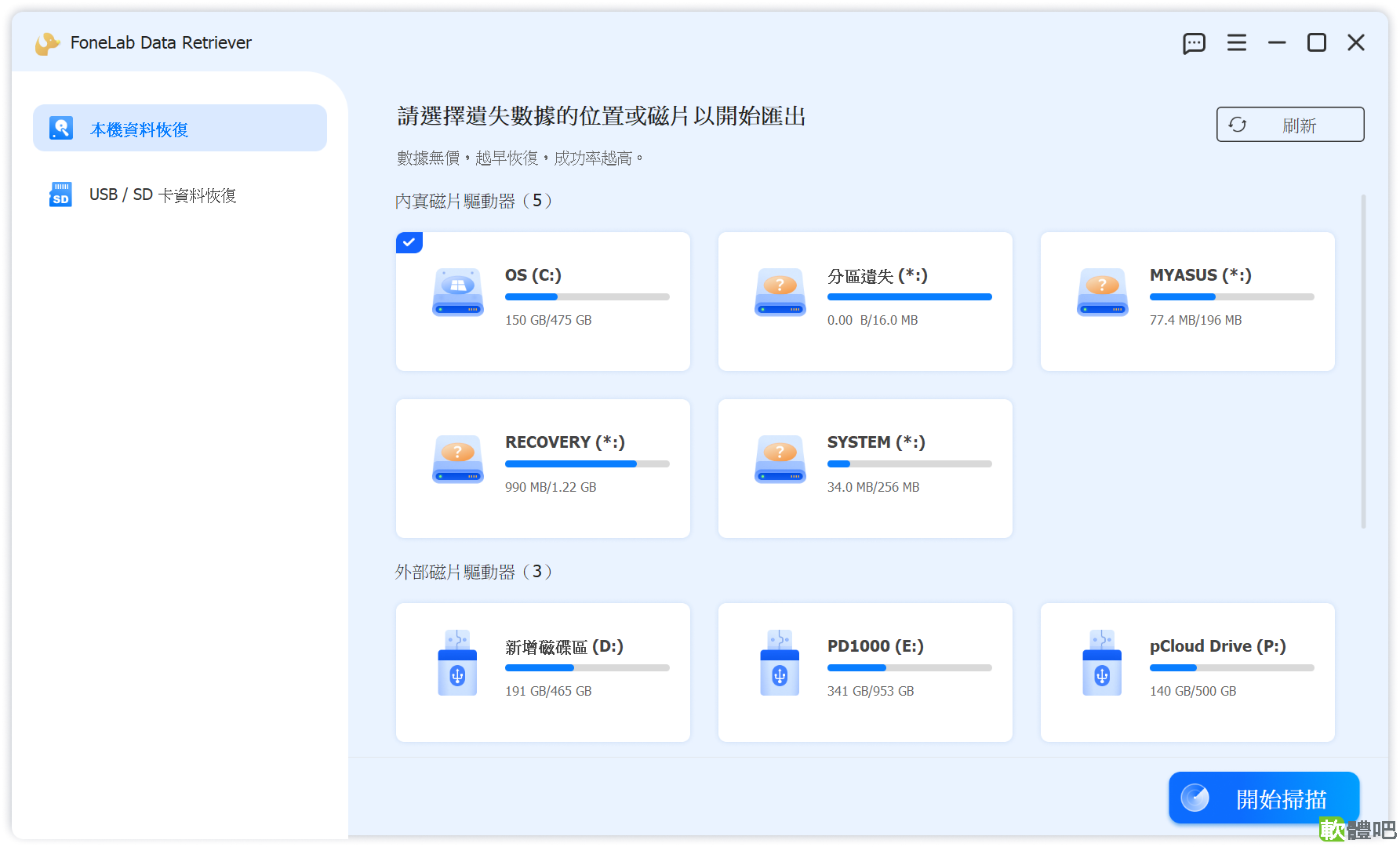This screenshot has height=847, width=1400.
Task: Maximize the FoneLab window
Action: (x=1317, y=43)
